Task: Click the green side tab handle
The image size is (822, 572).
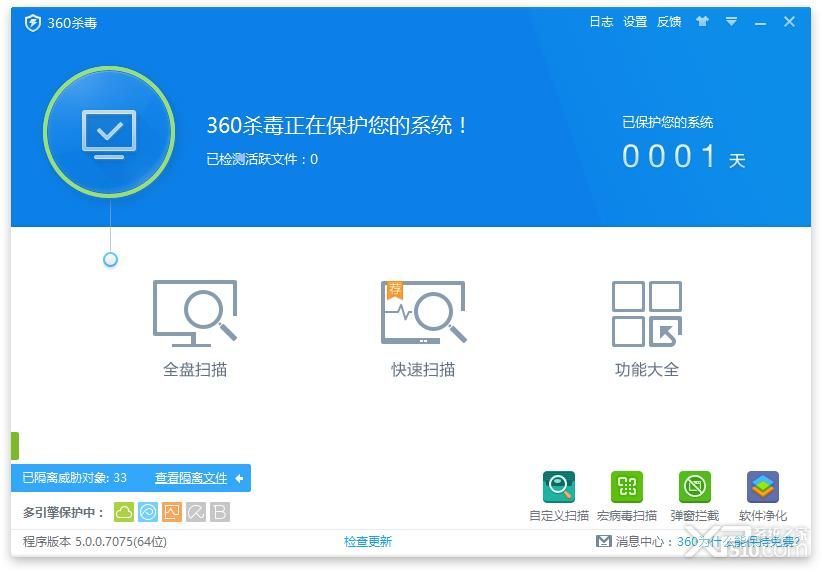Action: coord(15,446)
